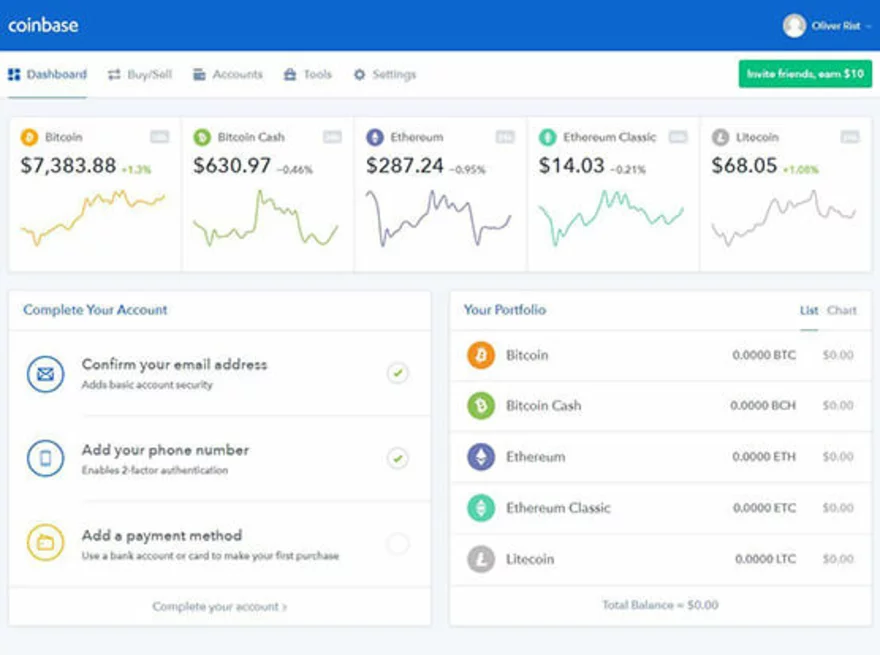
Task: Click the Bitcoin Cash icon in the price card
Action: click(x=202, y=137)
